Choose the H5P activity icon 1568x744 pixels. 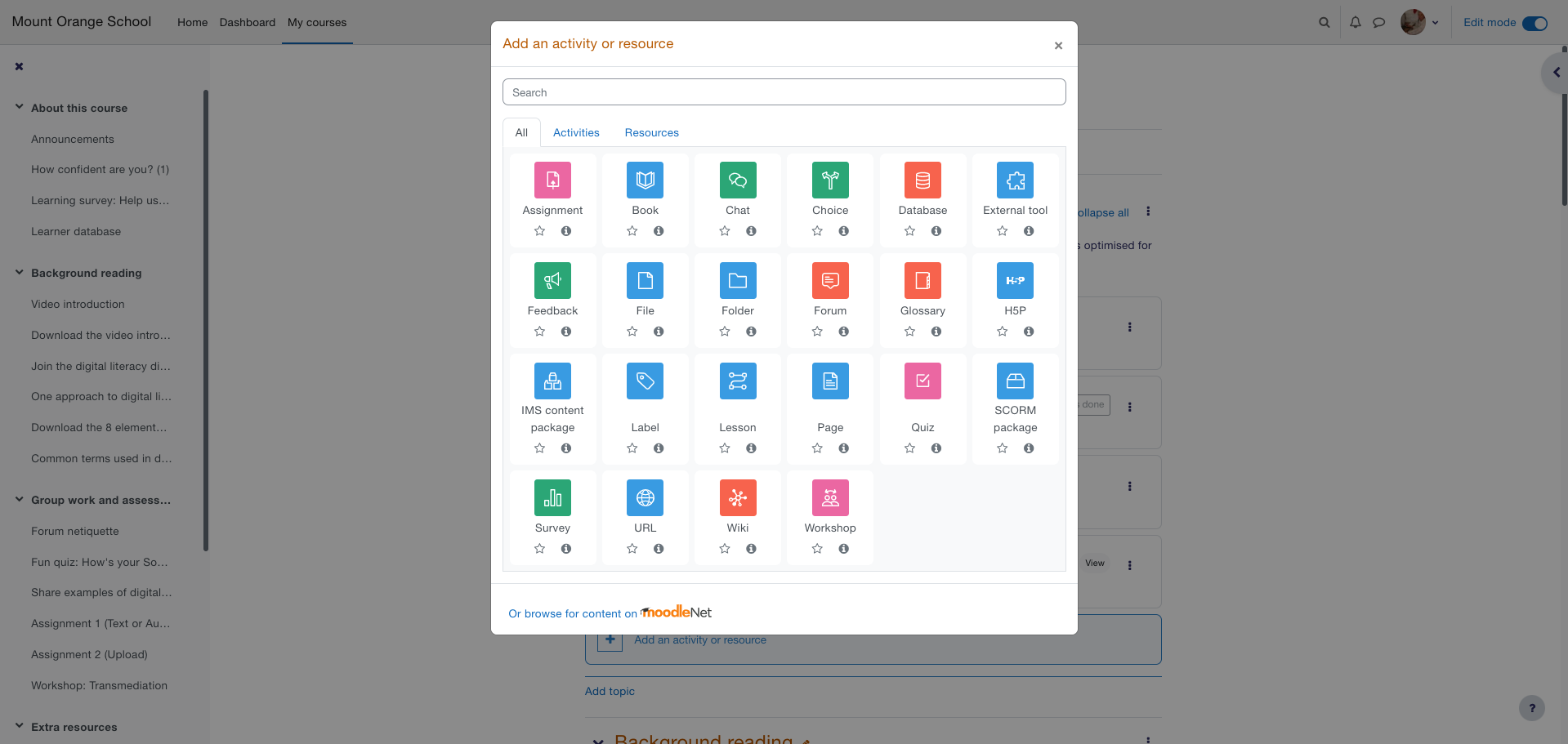[1015, 280]
